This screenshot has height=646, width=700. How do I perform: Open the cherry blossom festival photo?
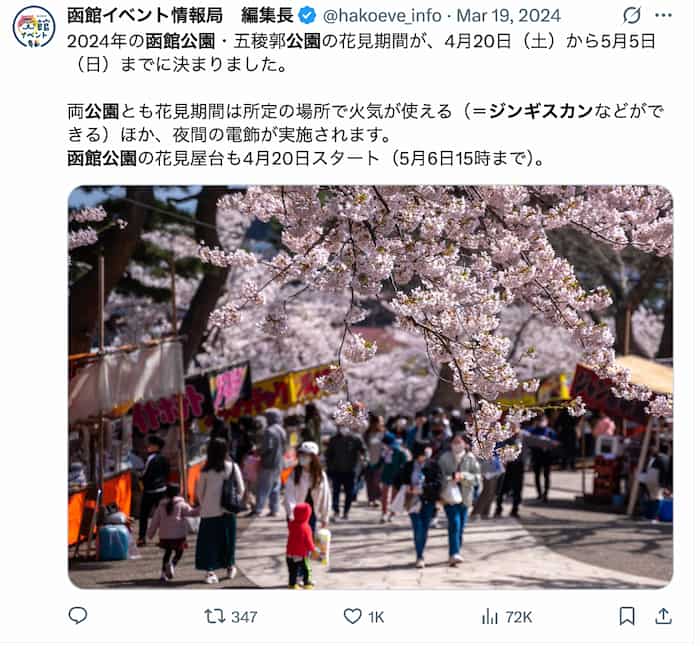pyautogui.click(x=370, y=387)
